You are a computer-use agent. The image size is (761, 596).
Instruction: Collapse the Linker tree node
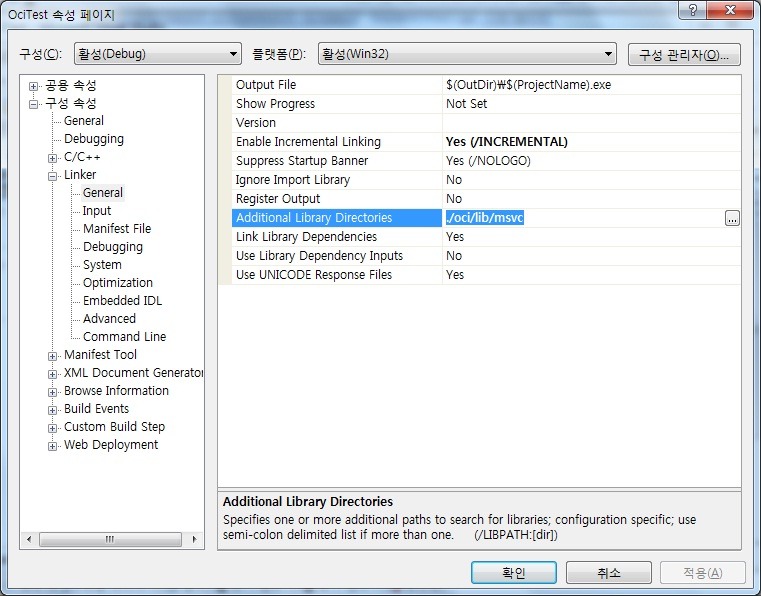pos(53,176)
